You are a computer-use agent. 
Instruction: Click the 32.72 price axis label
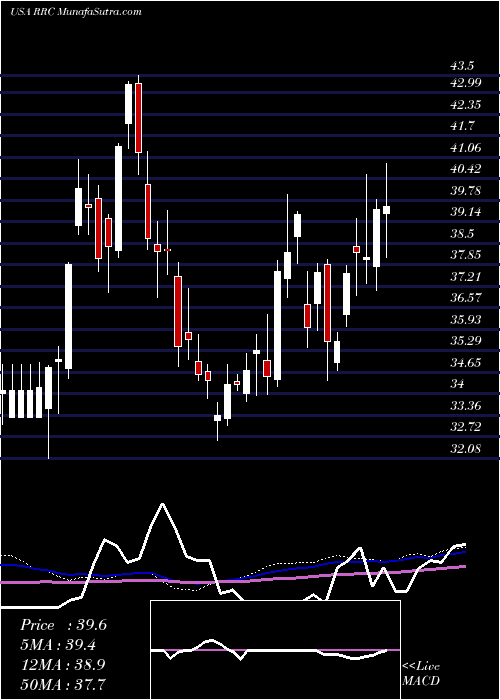466,426
